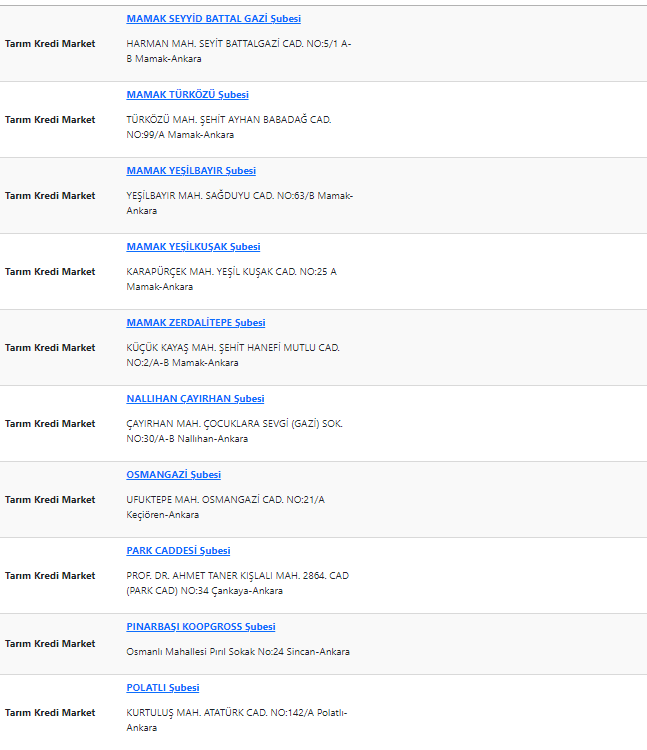Click 'Tarım Kredi Market' in the PINARBAŞI KOOPGROSS row

click(x=50, y=644)
